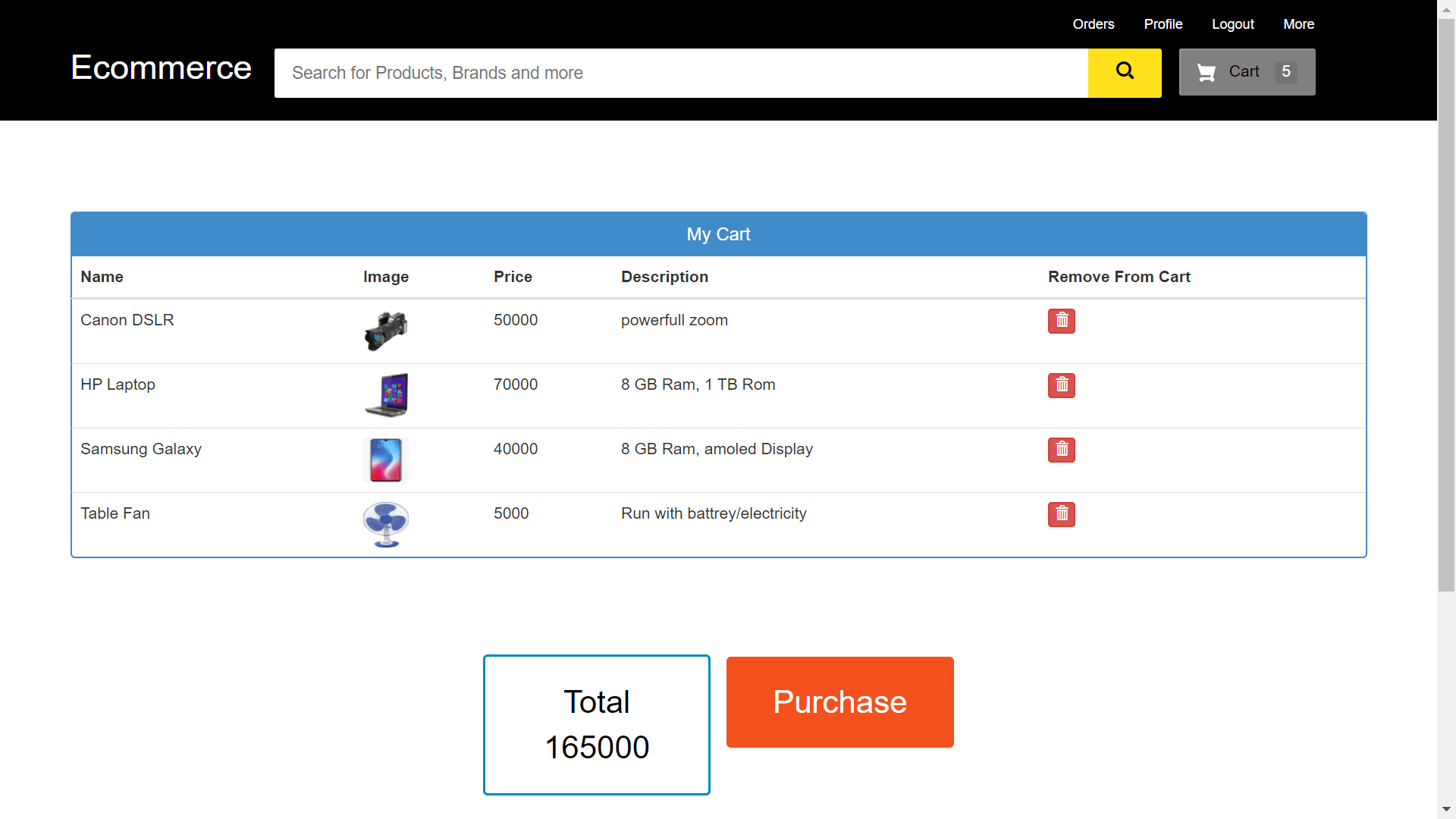Click the shopping cart icon badge

(1287, 71)
